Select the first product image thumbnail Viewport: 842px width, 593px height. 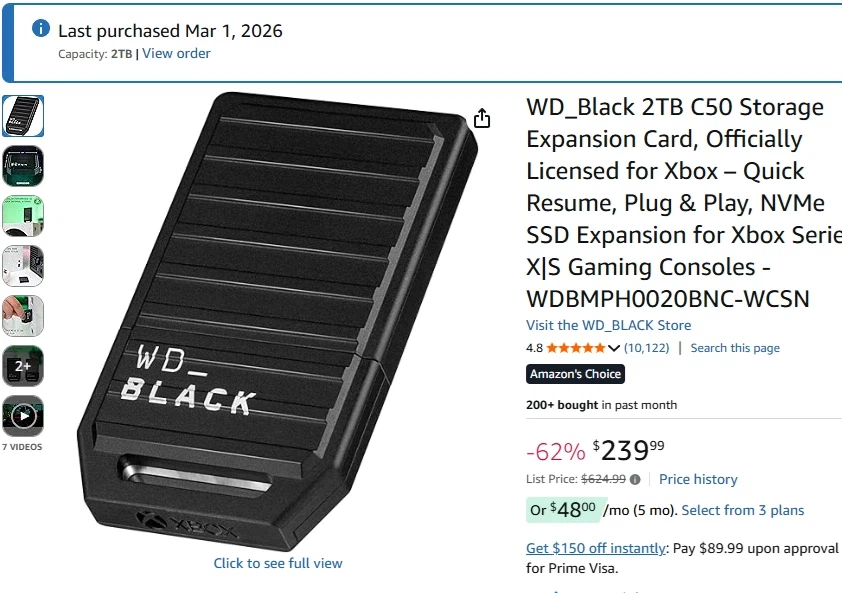point(23,116)
